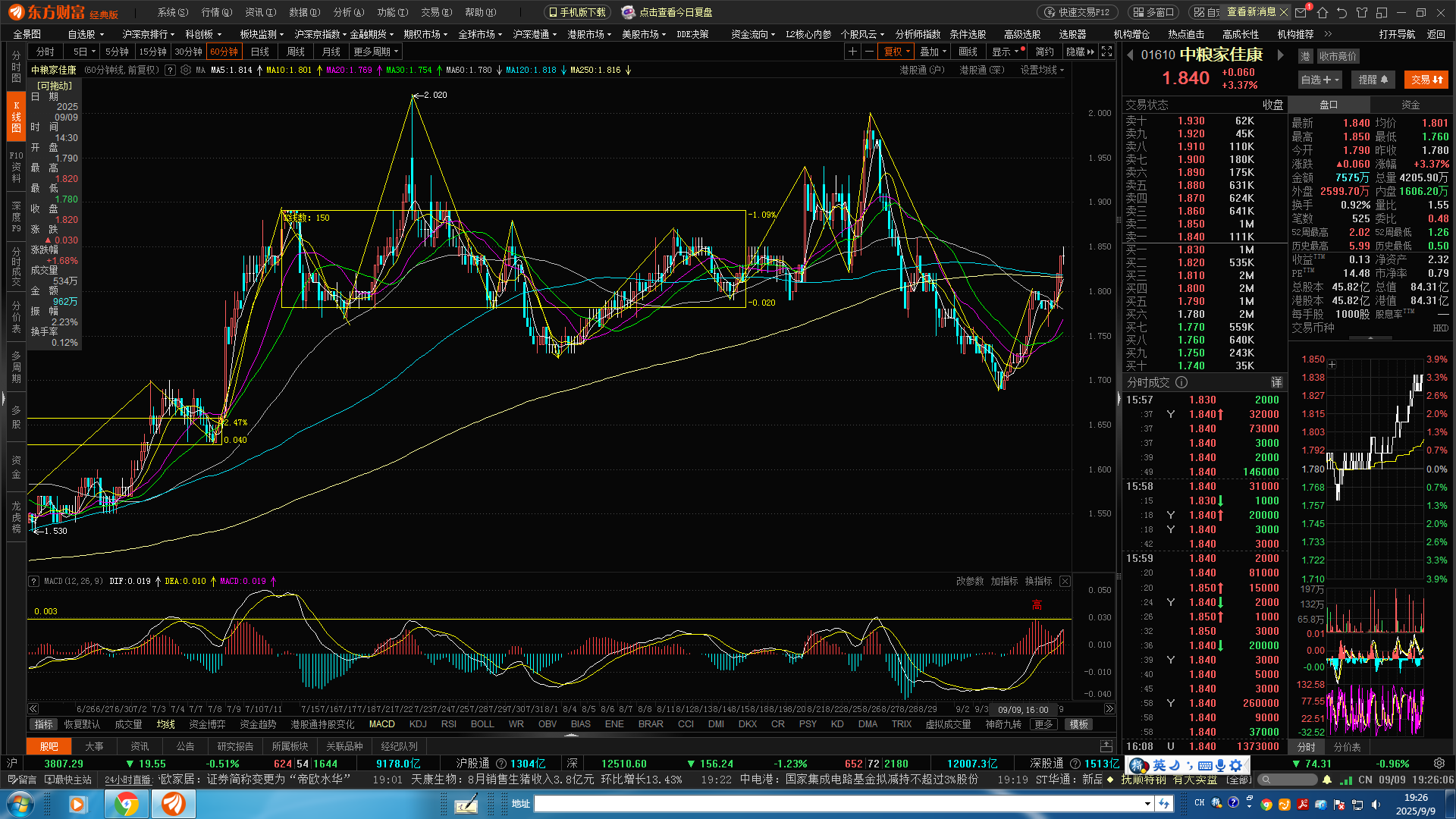Image resolution: width=1456 pixels, height=819 pixels.
Task: Open IME settings gear on input toolbar
Action: [1236, 765]
